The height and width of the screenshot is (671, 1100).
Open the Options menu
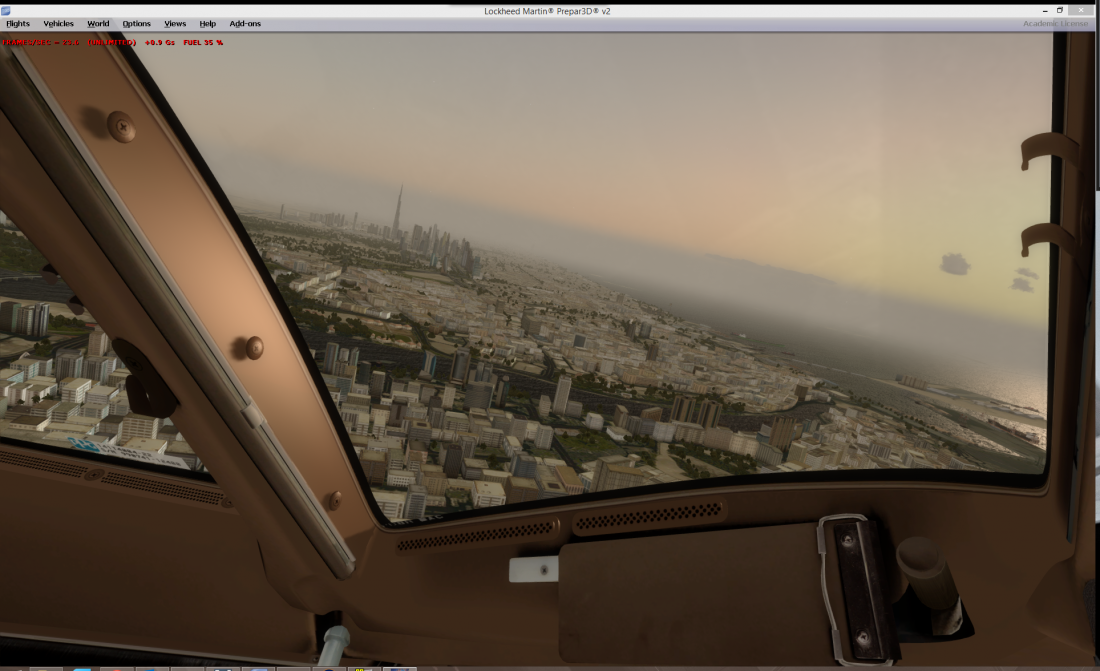click(x=137, y=24)
